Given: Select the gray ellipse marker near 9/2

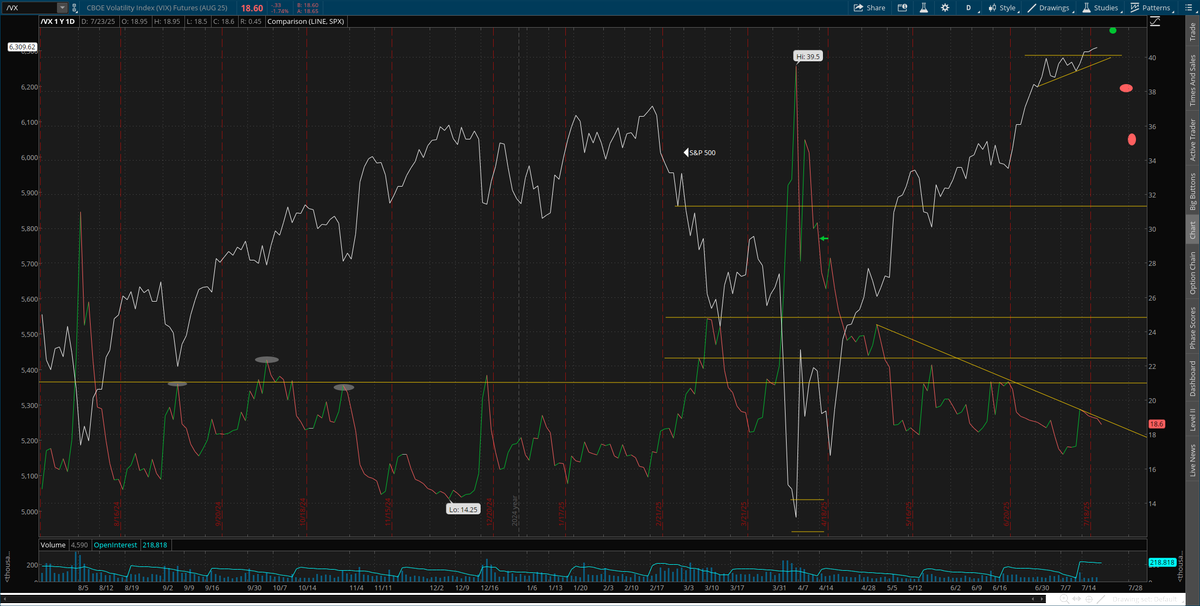Looking at the screenshot, I should pos(177,383).
